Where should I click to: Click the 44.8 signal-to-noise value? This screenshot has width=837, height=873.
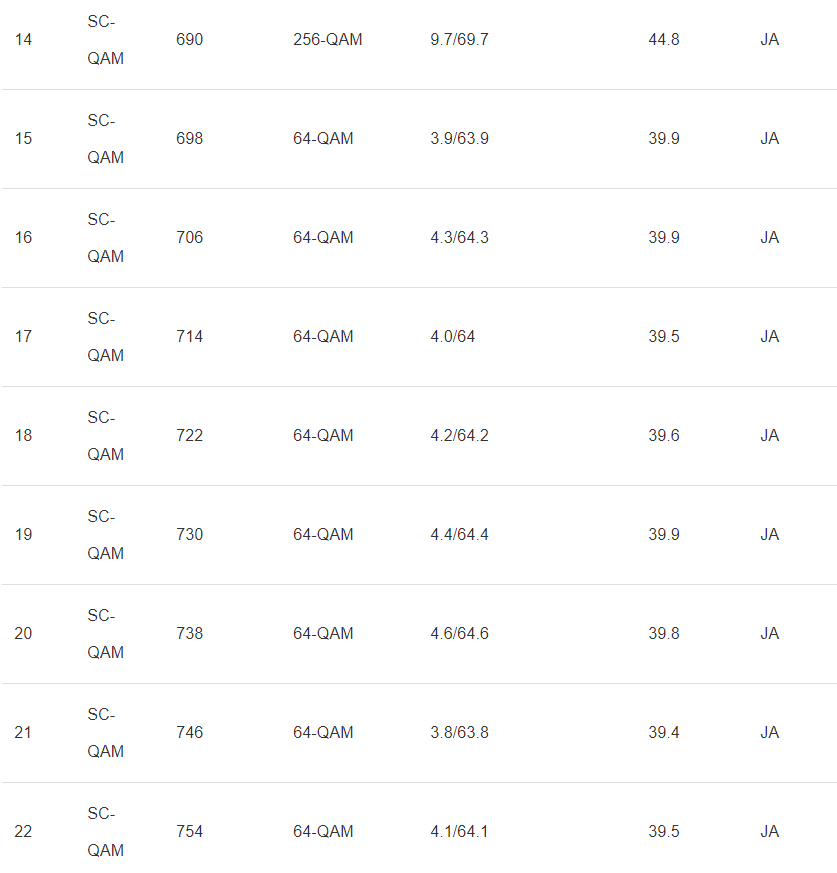point(663,40)
